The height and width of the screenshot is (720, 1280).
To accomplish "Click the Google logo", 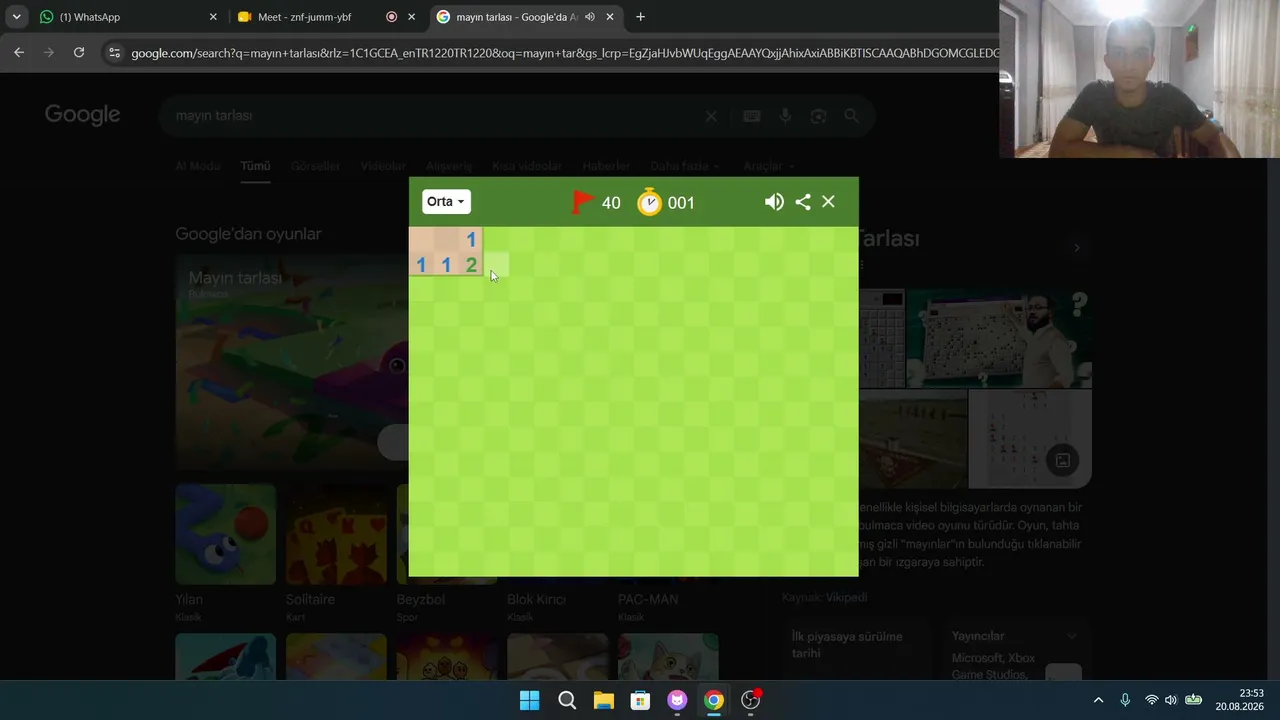I will click(x=82, y=115).
